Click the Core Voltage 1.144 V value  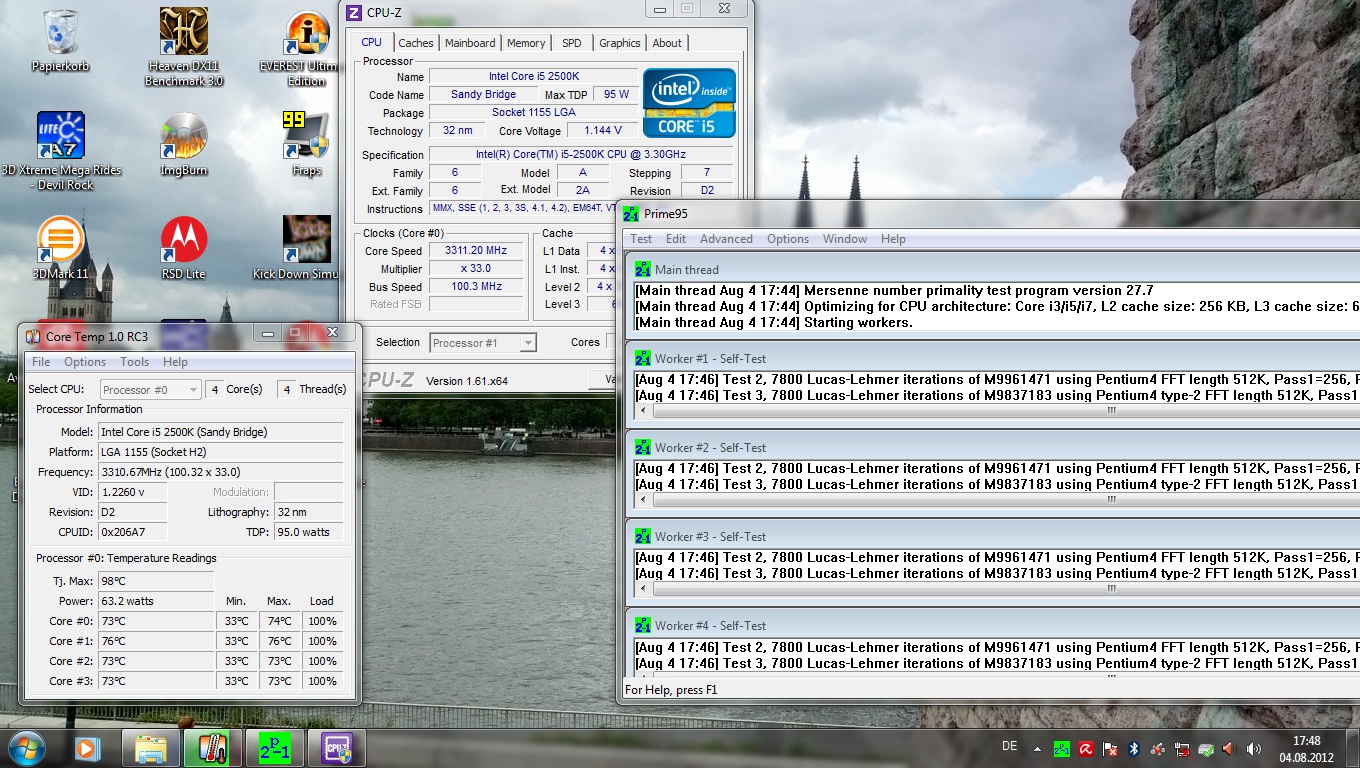pyautogui.click(x=603, y=130)
